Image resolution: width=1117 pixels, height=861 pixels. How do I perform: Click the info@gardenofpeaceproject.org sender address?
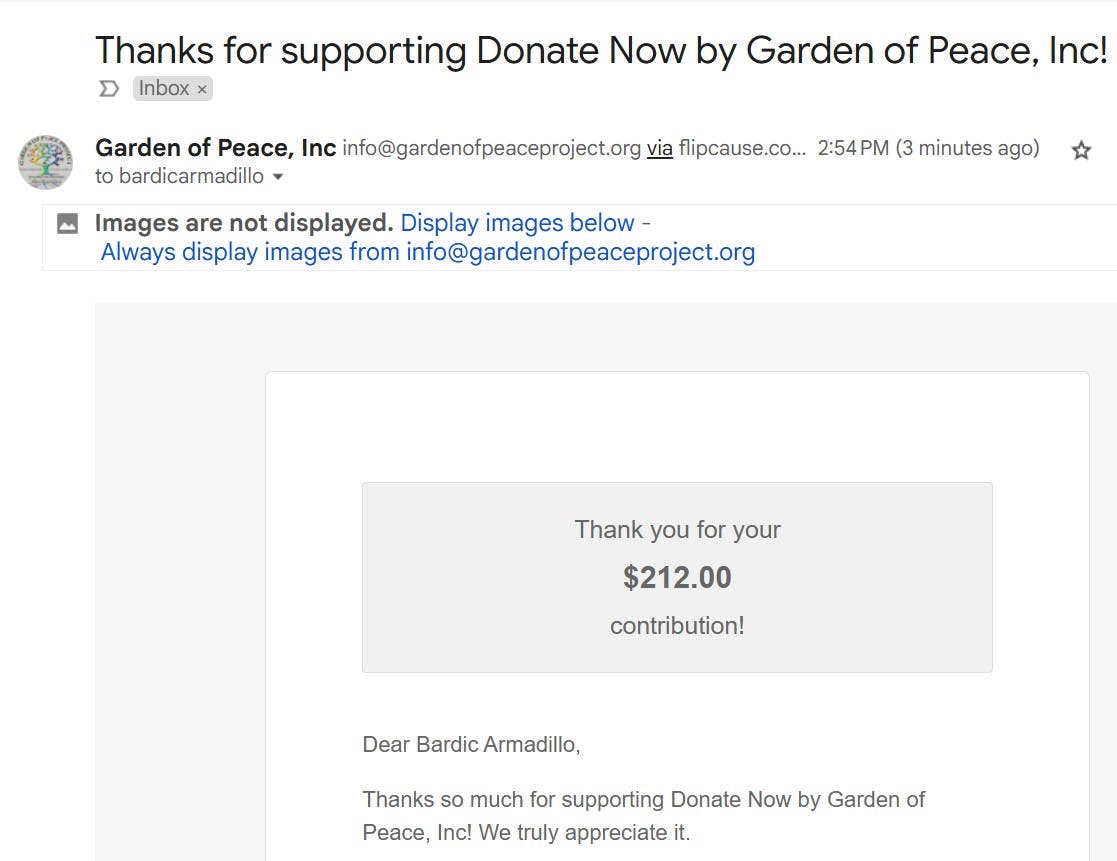[491, 149]
